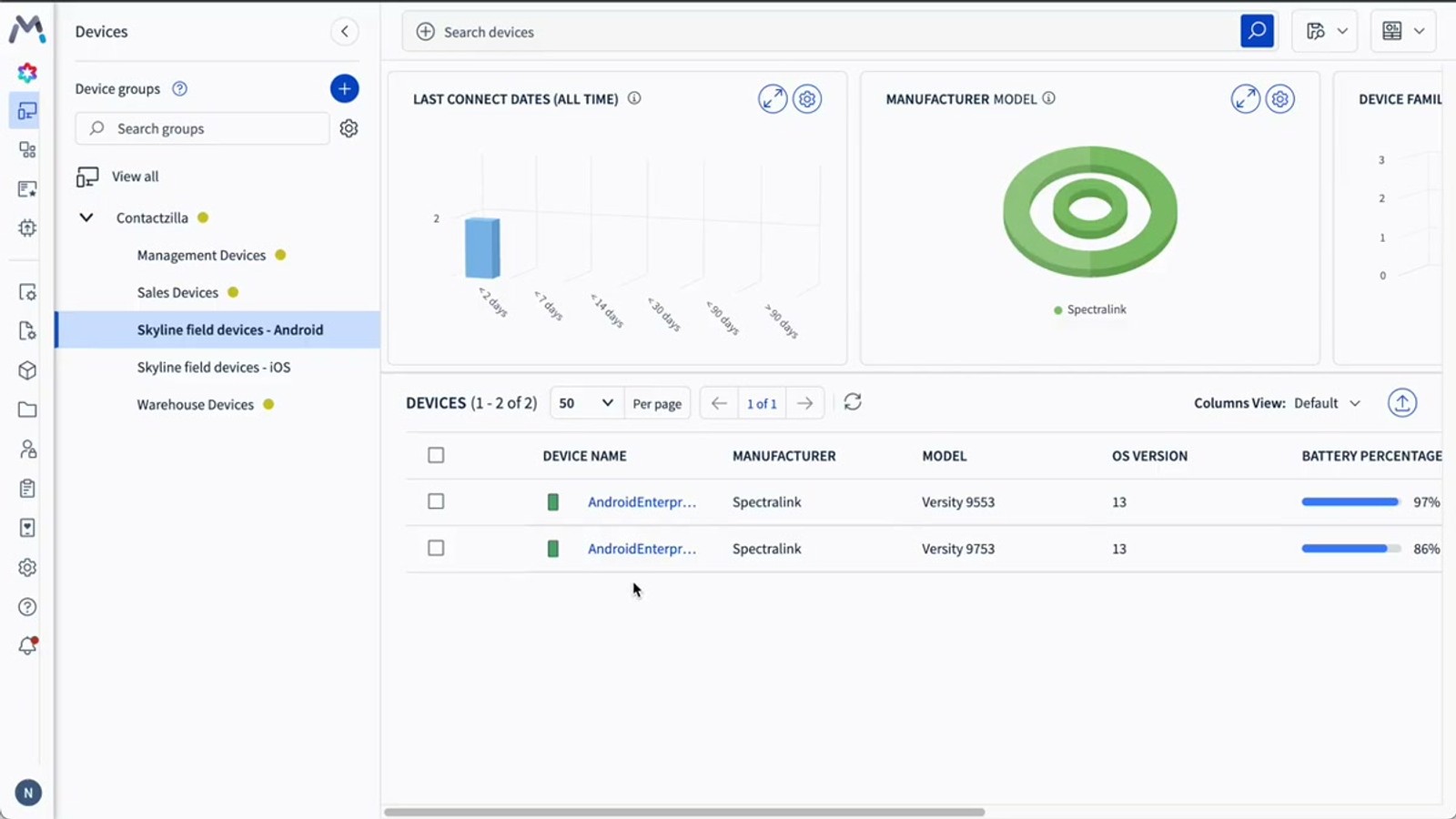Collapse the Contactzilla group chevron

[x=86, y=217]
